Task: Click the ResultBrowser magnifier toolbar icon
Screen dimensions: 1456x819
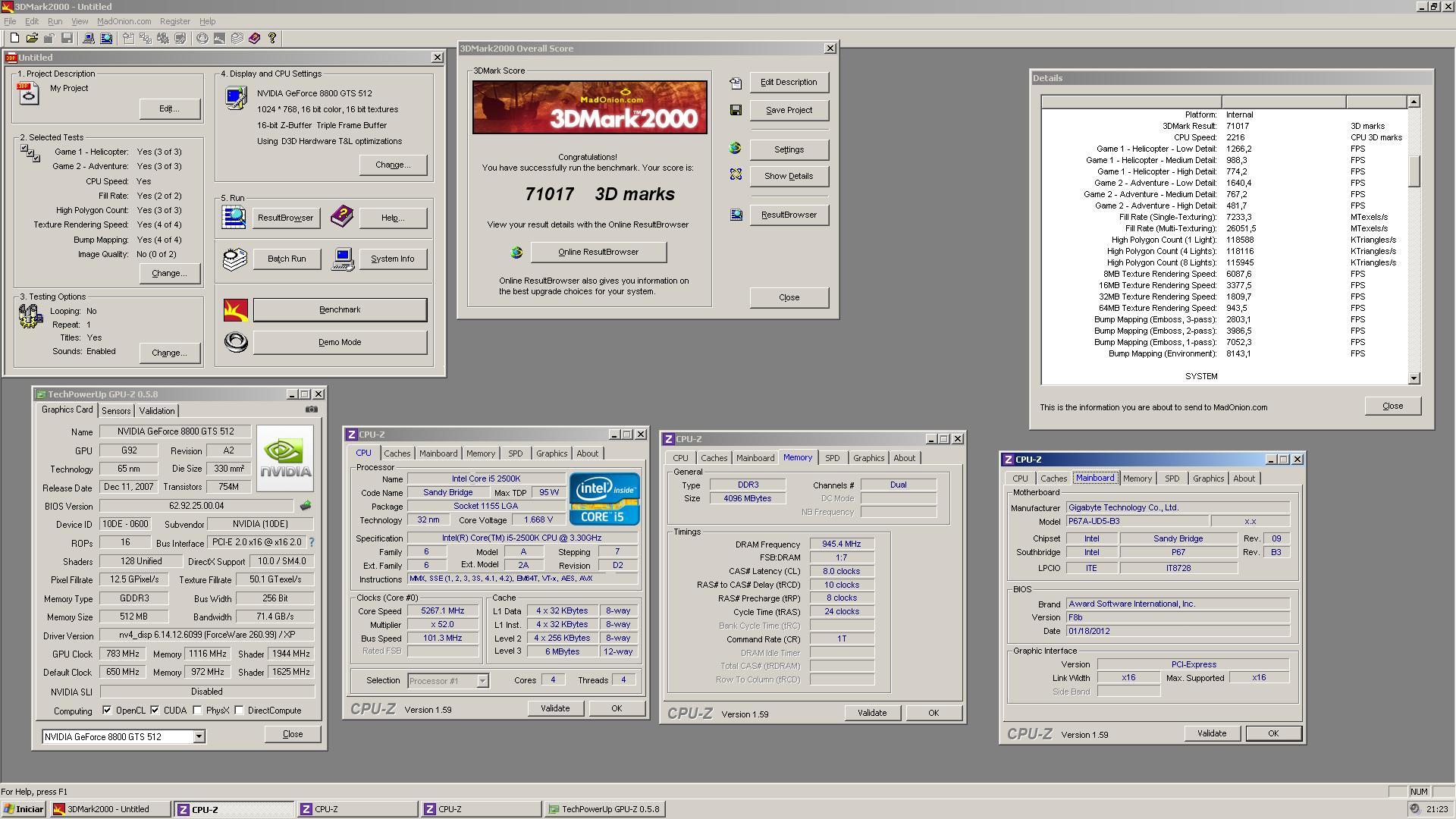Action: point(106,38)
